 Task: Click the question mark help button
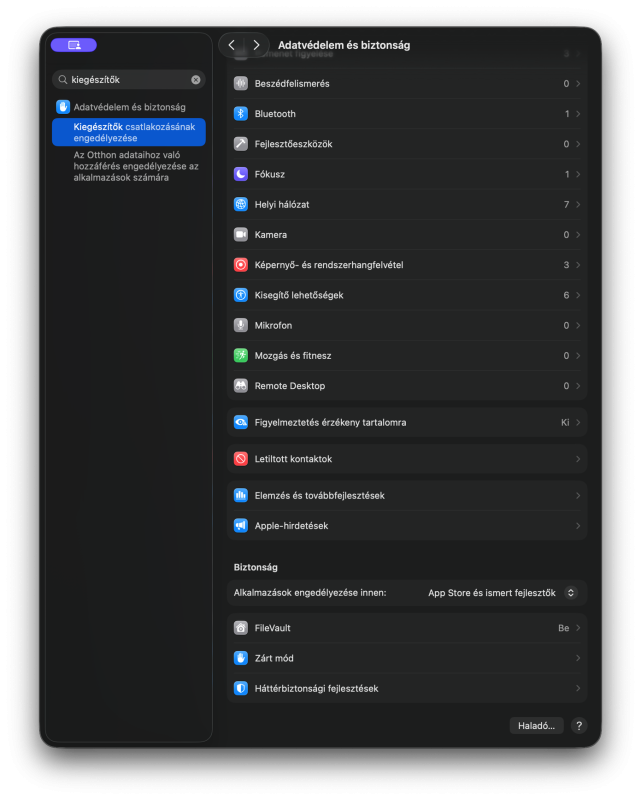click(579, 726)
